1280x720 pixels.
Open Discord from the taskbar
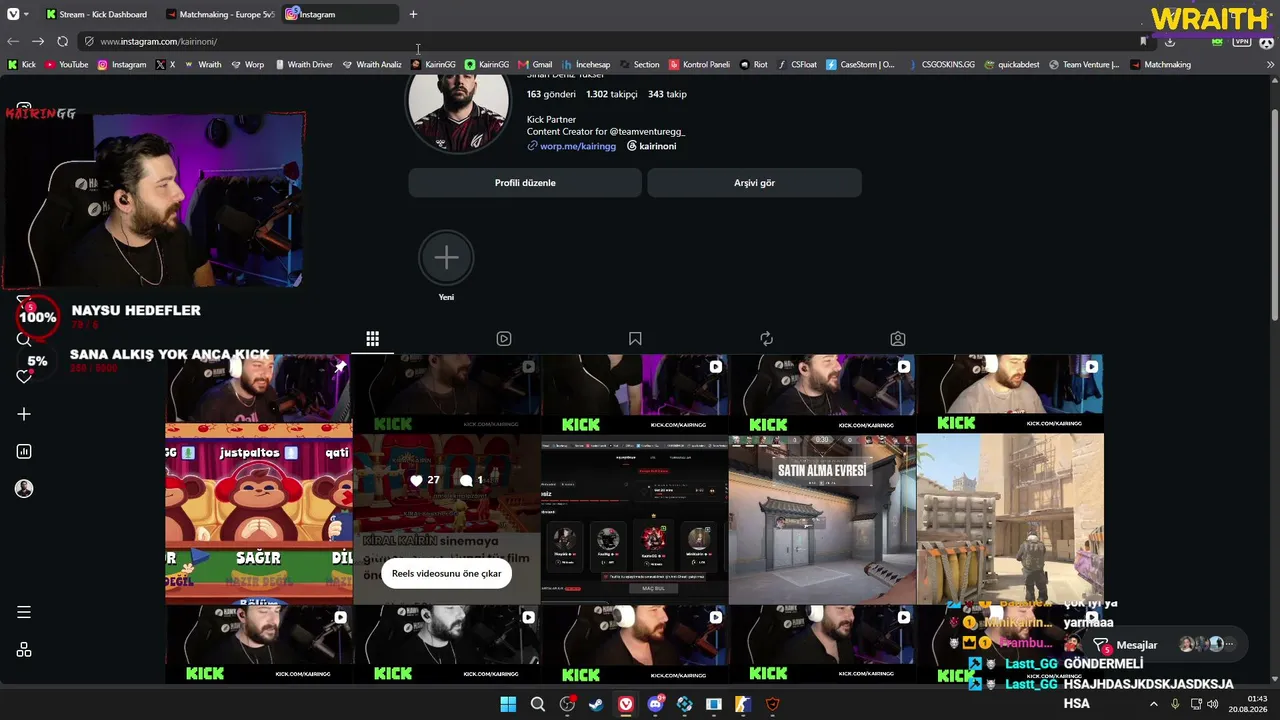(x=655, y=704)
